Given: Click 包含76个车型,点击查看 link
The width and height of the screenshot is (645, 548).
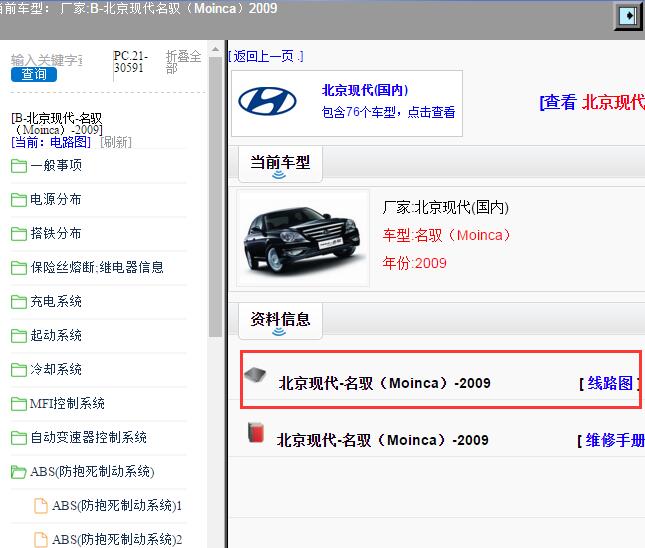Looking at the screenshot, I should point(388,112).
